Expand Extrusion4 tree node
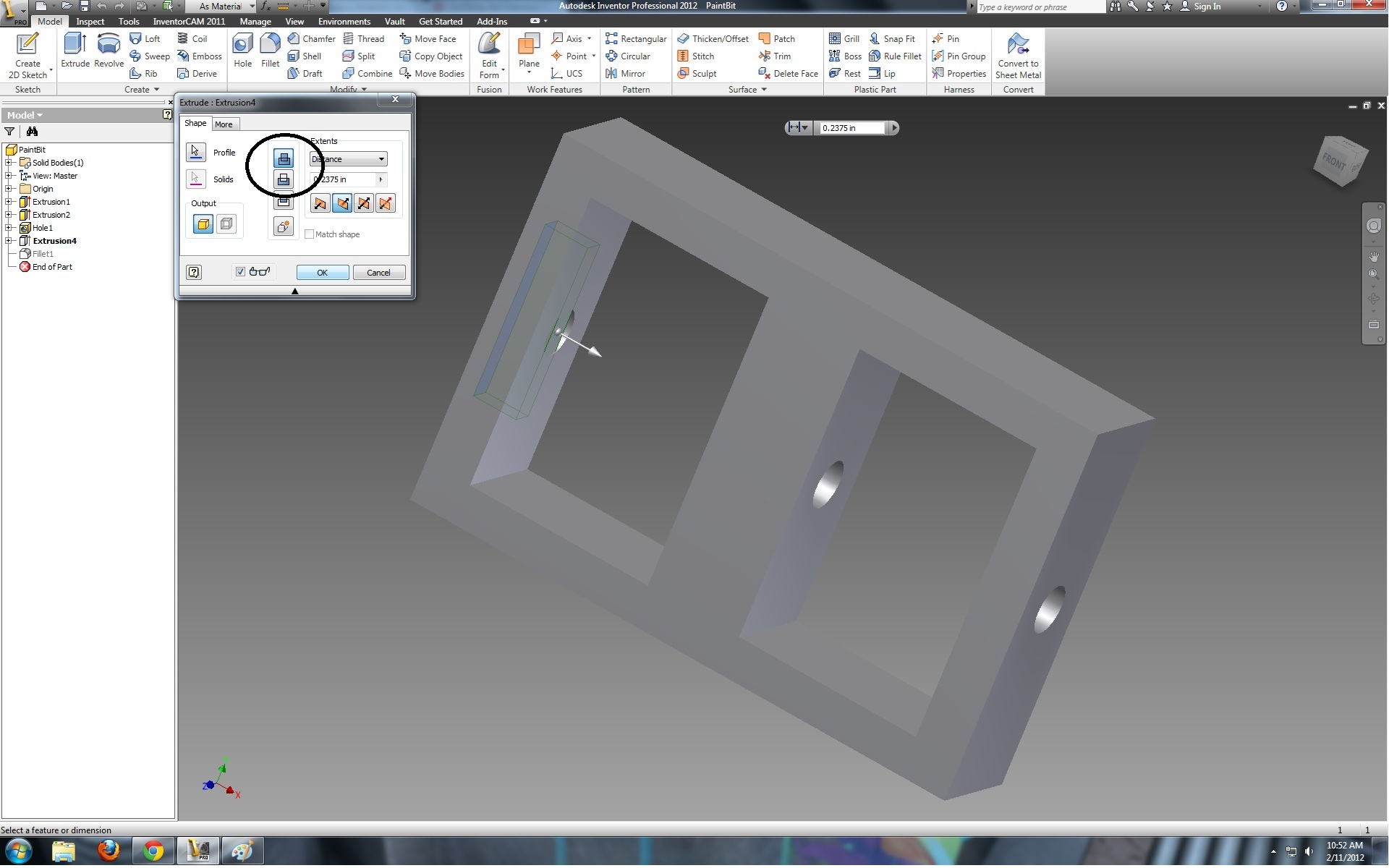Image resolution: width=1389 pixels, height=868 pixels. tap(8, 241)
